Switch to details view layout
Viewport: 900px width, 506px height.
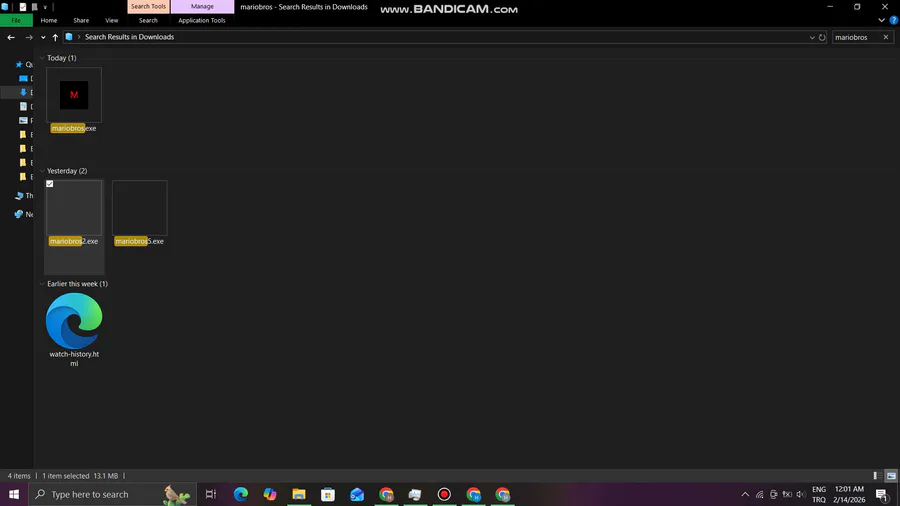point(877,476)
